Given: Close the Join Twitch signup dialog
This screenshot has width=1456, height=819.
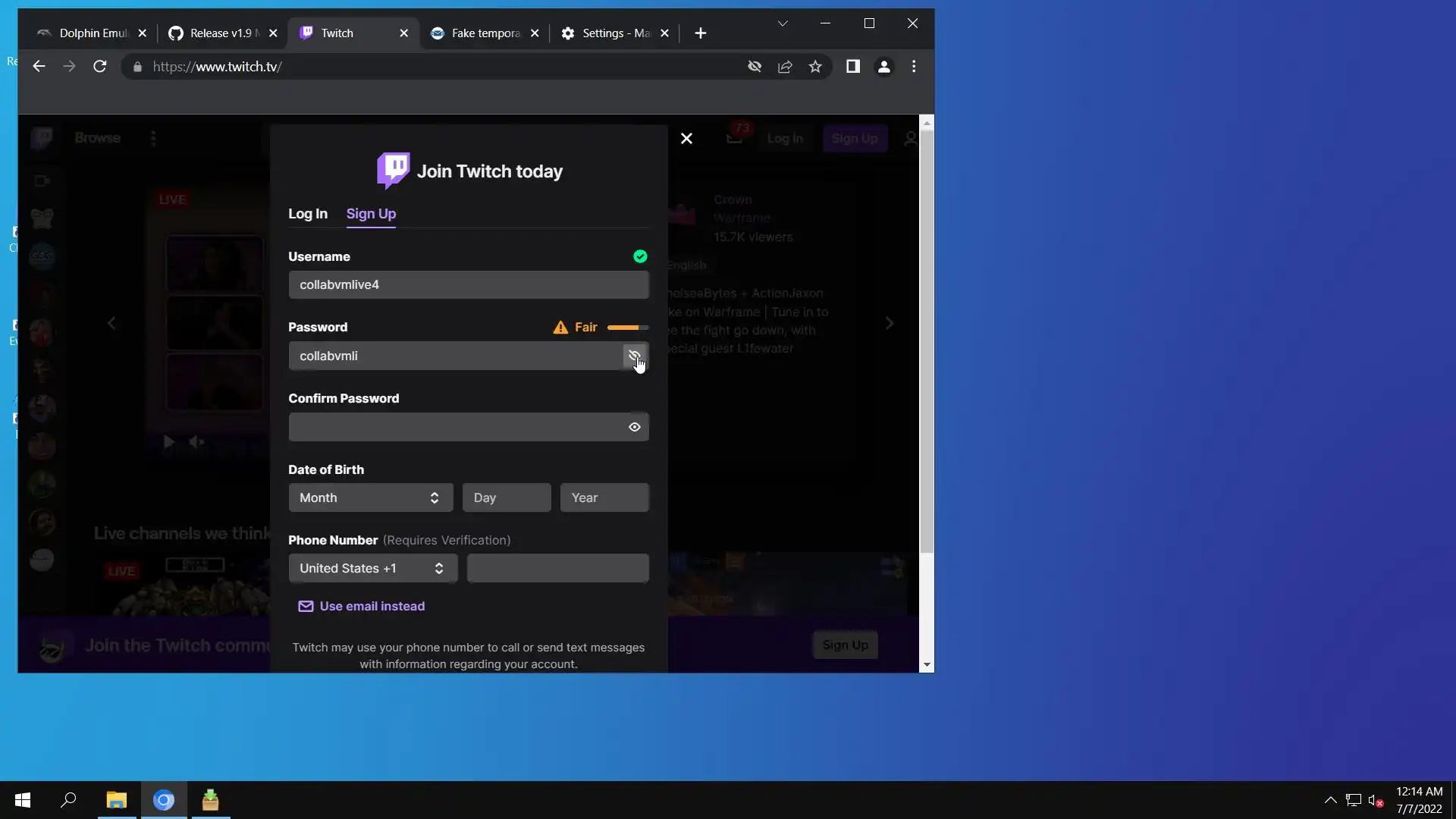Looking at the screenshot, I should tap(686, 139).
